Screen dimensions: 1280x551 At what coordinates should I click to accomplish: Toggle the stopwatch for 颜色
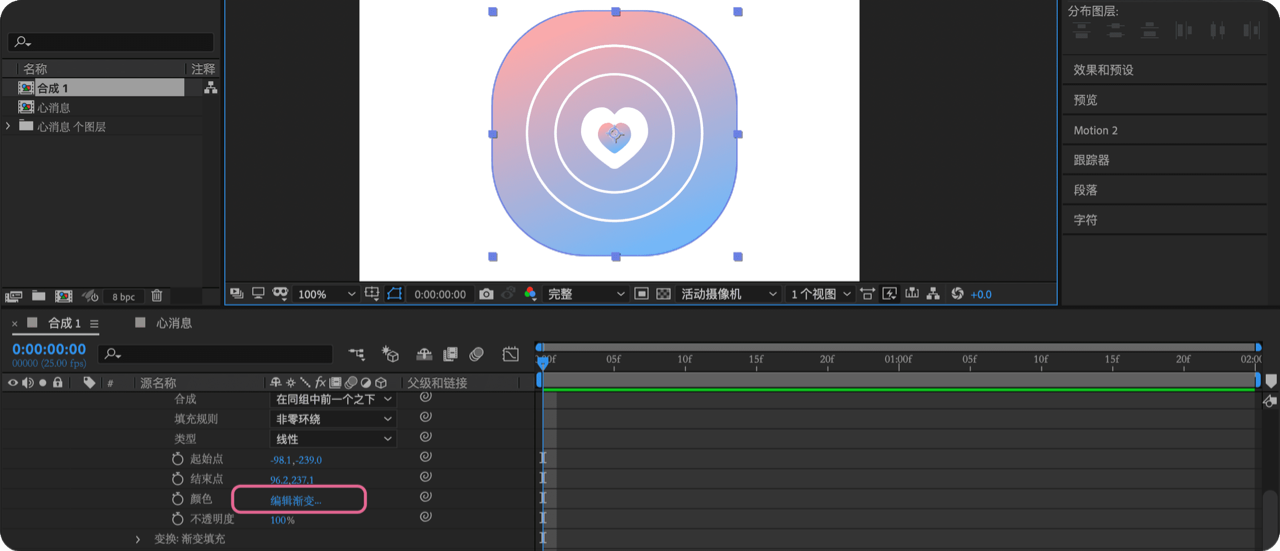pyautogui.click(x=178, y=499)
